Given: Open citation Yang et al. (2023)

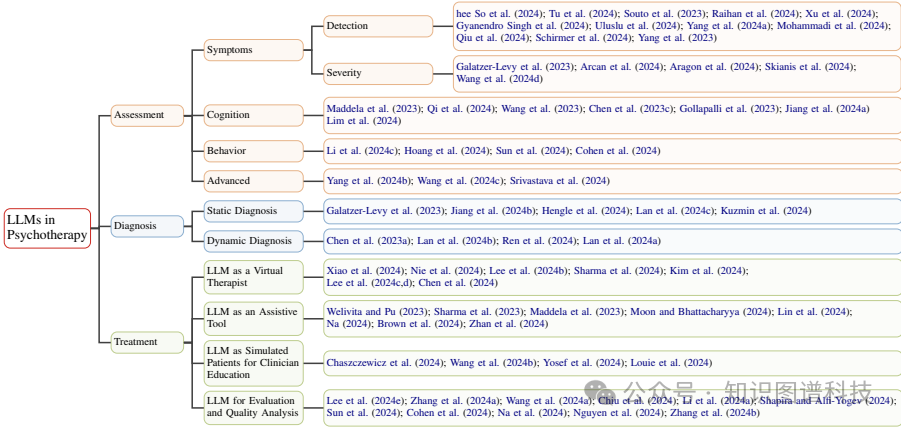Looking at the screenshot, I should coord(677,38).
